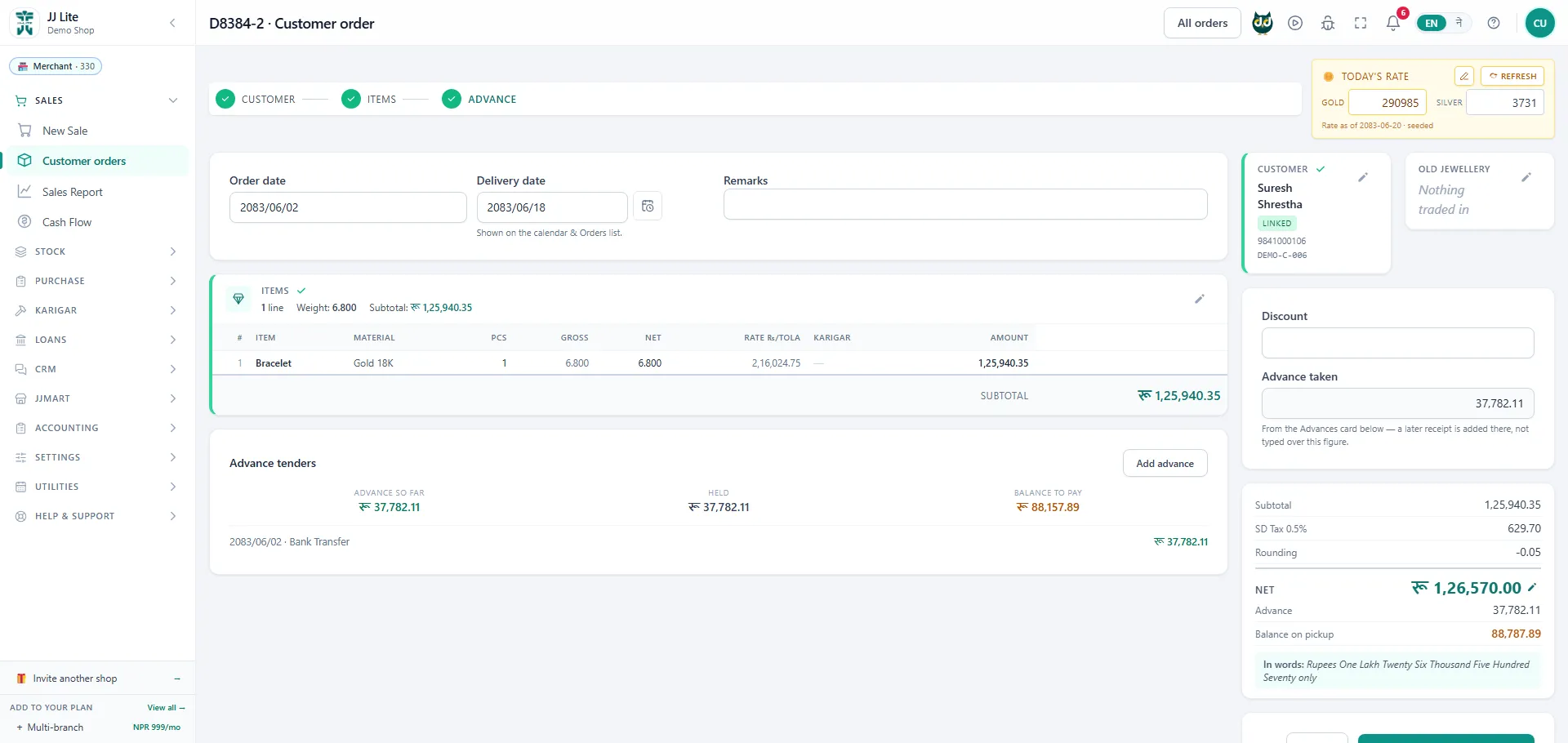Toggle fullscreen mode icon

pyautogui.click(x=1361, y=23)
